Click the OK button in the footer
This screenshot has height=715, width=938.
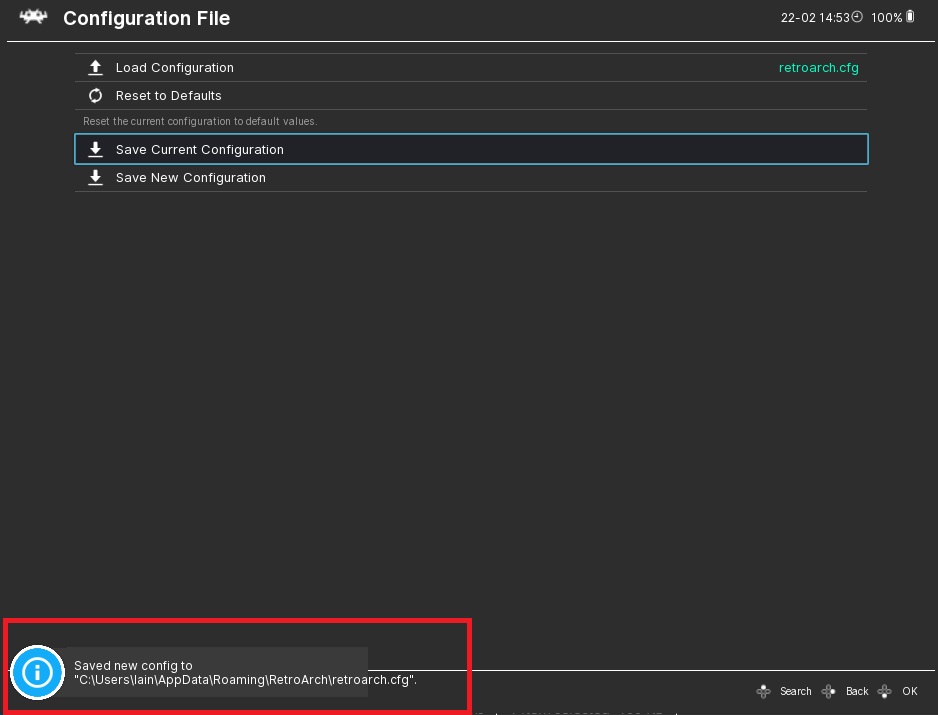click(910, 692)
